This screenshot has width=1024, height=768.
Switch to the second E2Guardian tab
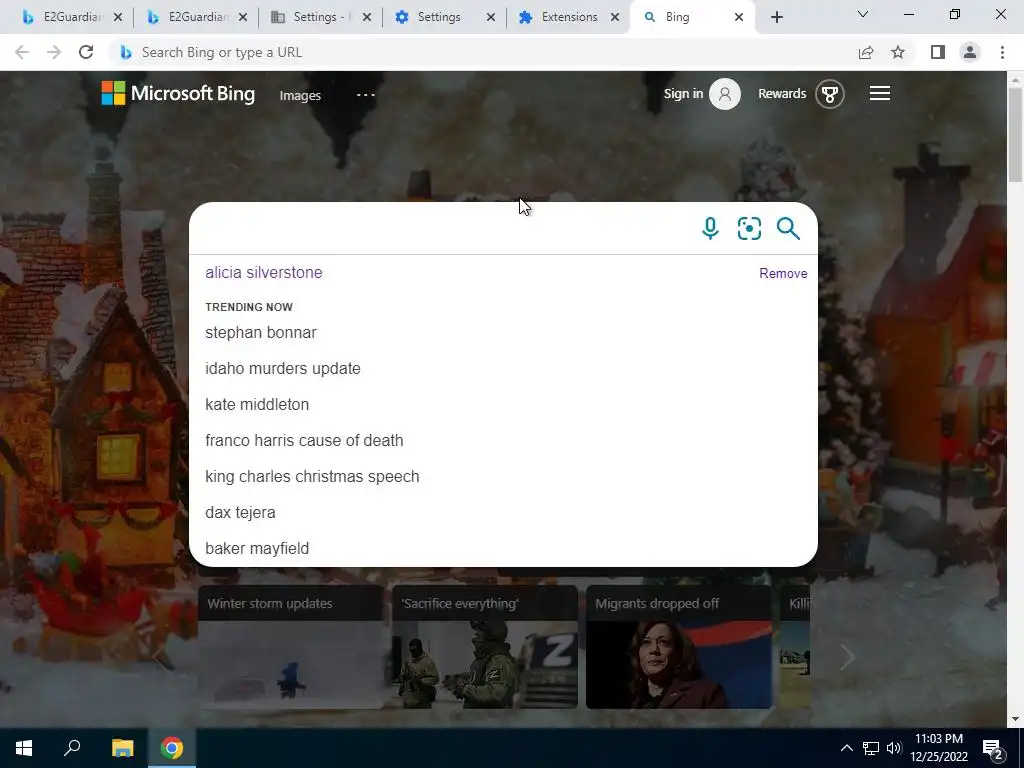coord(187,17)
